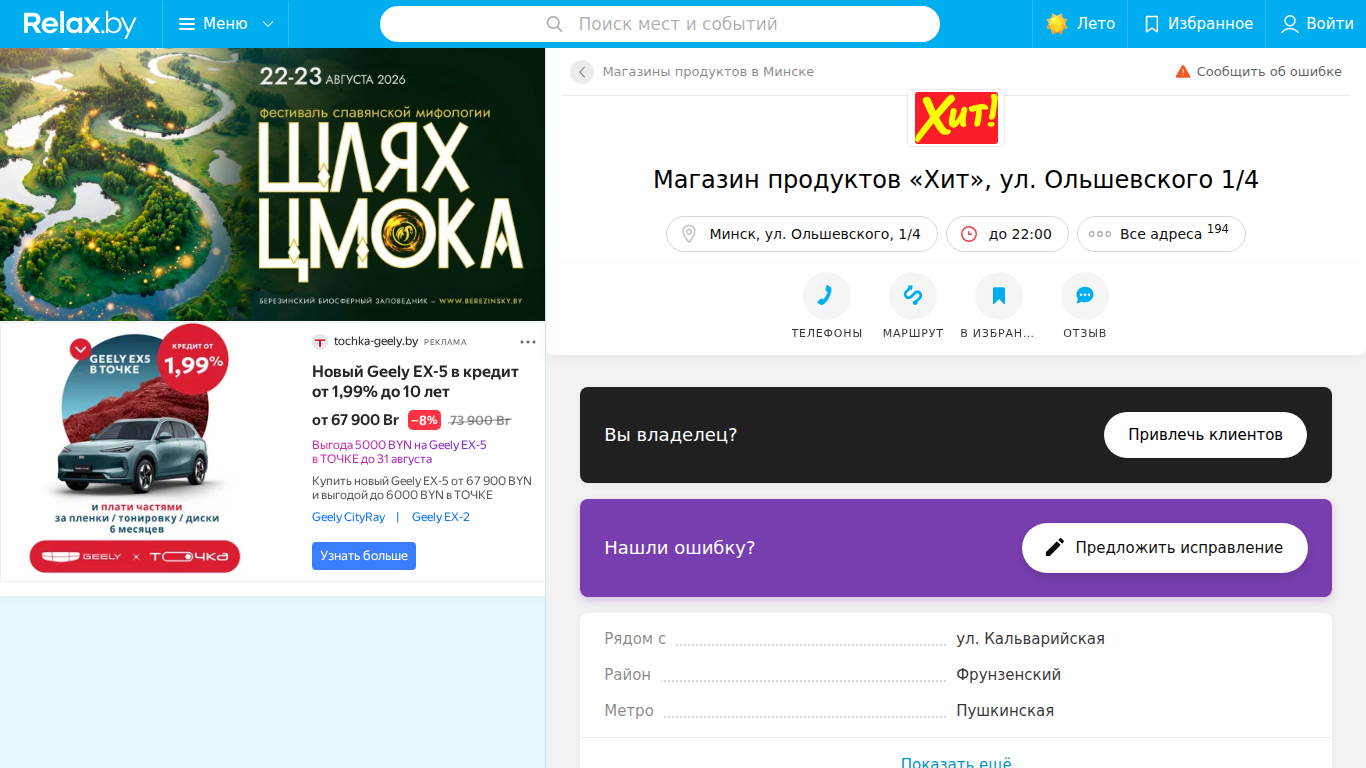The image size is (1366, 768).
Task: Click the Отзыв speech bubble icon
Action: tap(1085, 296)
